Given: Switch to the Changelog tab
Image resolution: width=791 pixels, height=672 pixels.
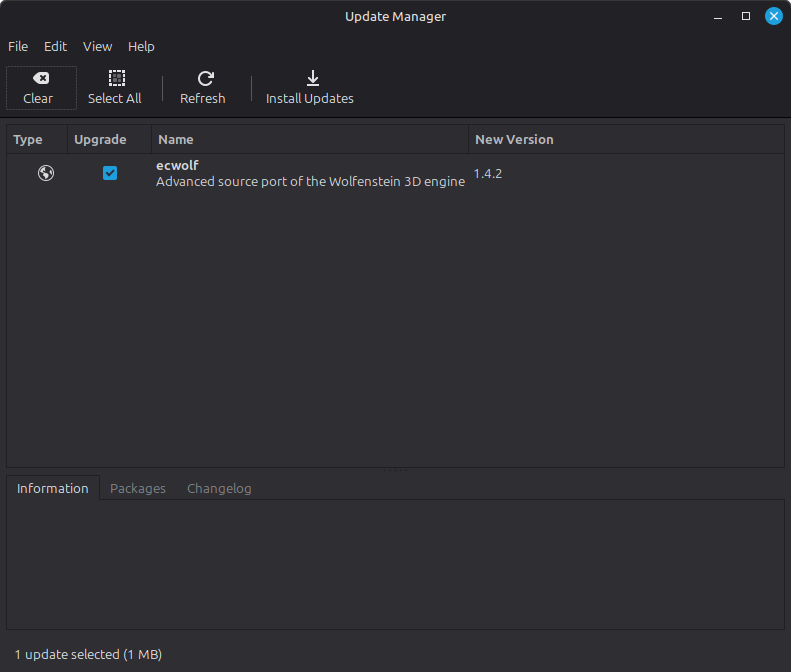Looking at the screenshot, I should click(x=219, y=488).
